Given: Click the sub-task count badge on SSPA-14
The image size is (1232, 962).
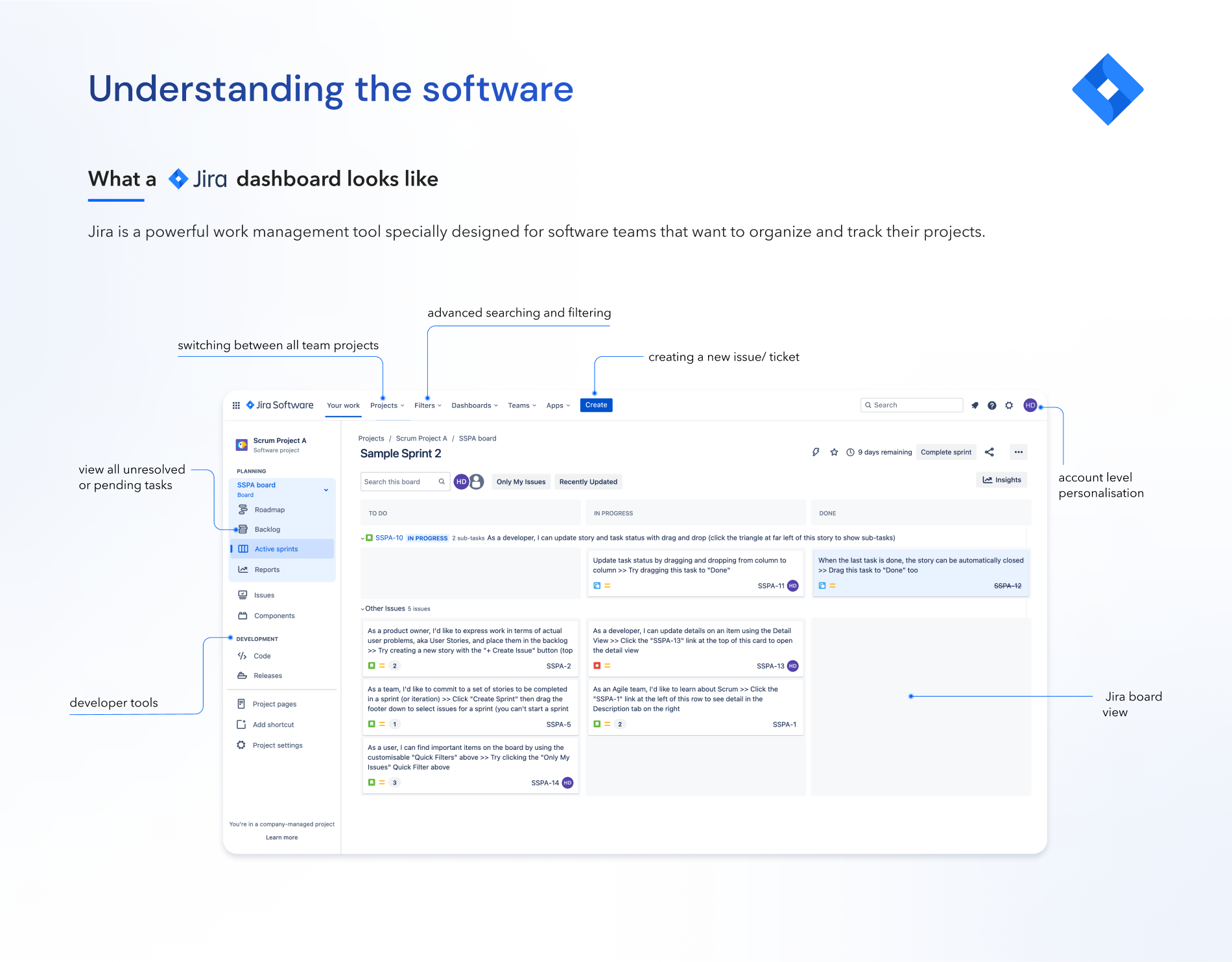Looking at the screenshot, I should click(394, 783).
